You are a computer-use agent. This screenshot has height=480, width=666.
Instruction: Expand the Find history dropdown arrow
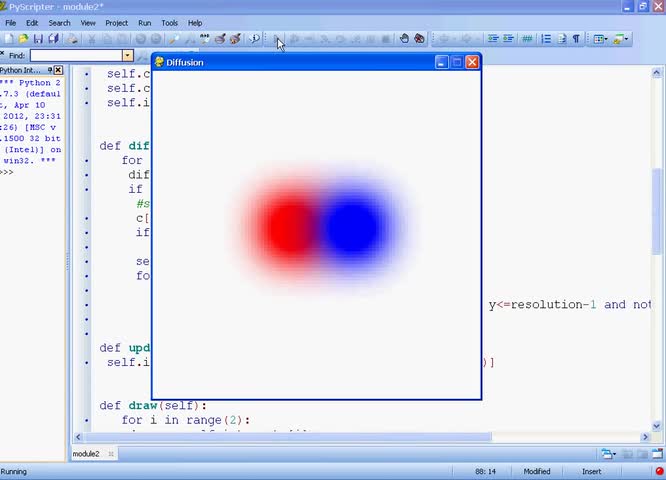tap(128, 56)
